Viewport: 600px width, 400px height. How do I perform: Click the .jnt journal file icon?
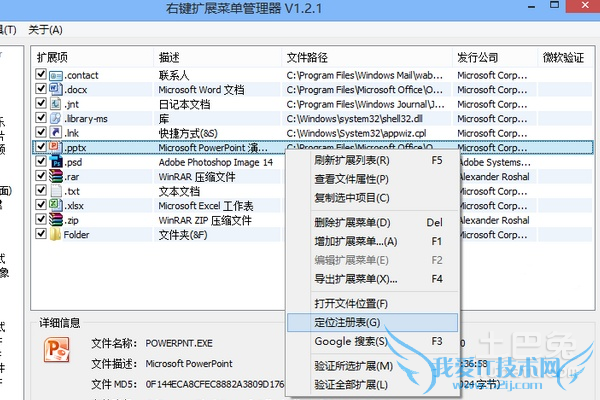point(55,104)
